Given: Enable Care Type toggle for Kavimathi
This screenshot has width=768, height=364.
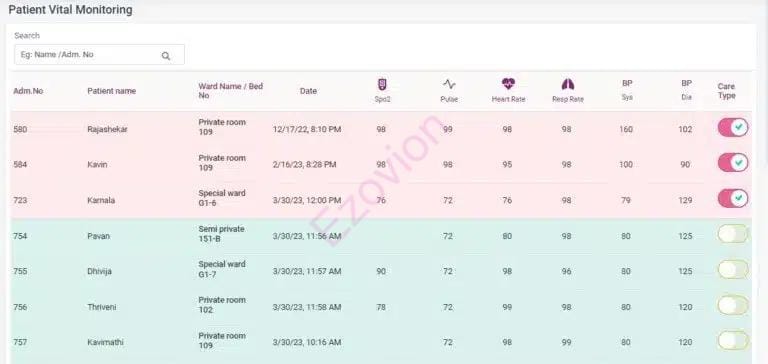Looking at the screenshot, I should coord(733,340).
